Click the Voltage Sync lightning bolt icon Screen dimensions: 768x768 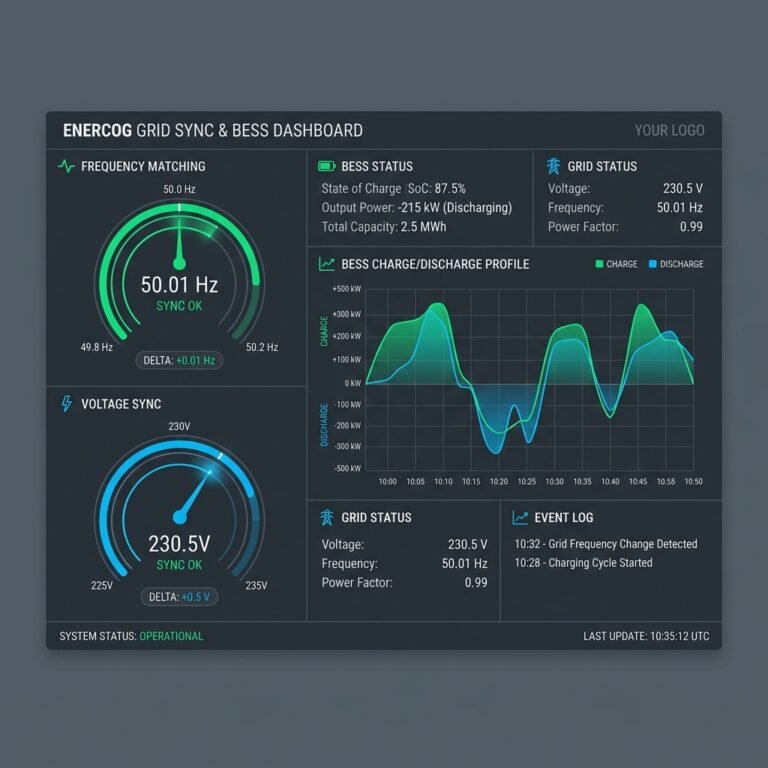tap(67, 404)
